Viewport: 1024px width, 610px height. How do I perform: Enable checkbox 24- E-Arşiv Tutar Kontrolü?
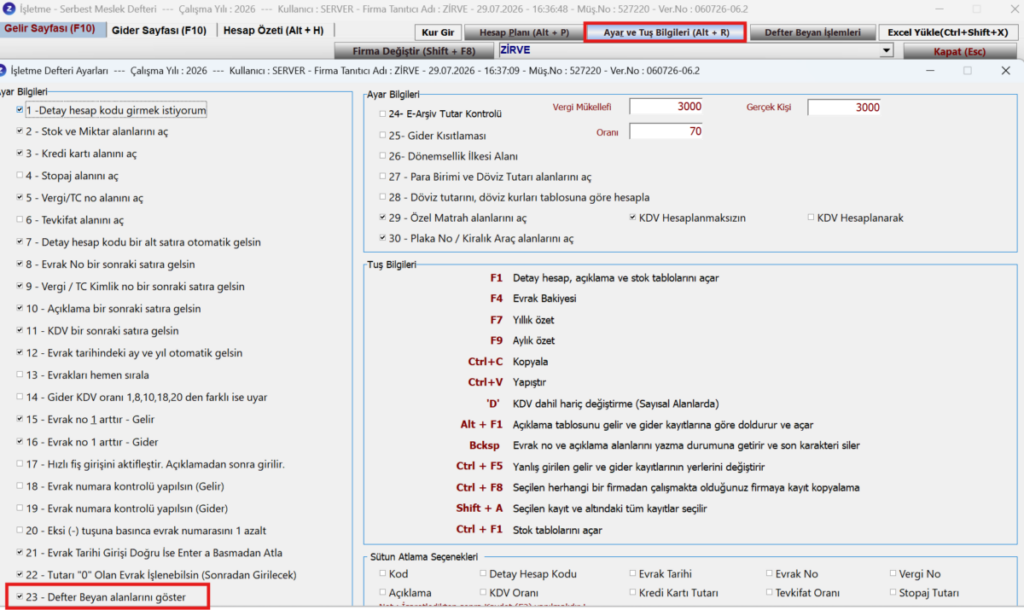point(383,114)
